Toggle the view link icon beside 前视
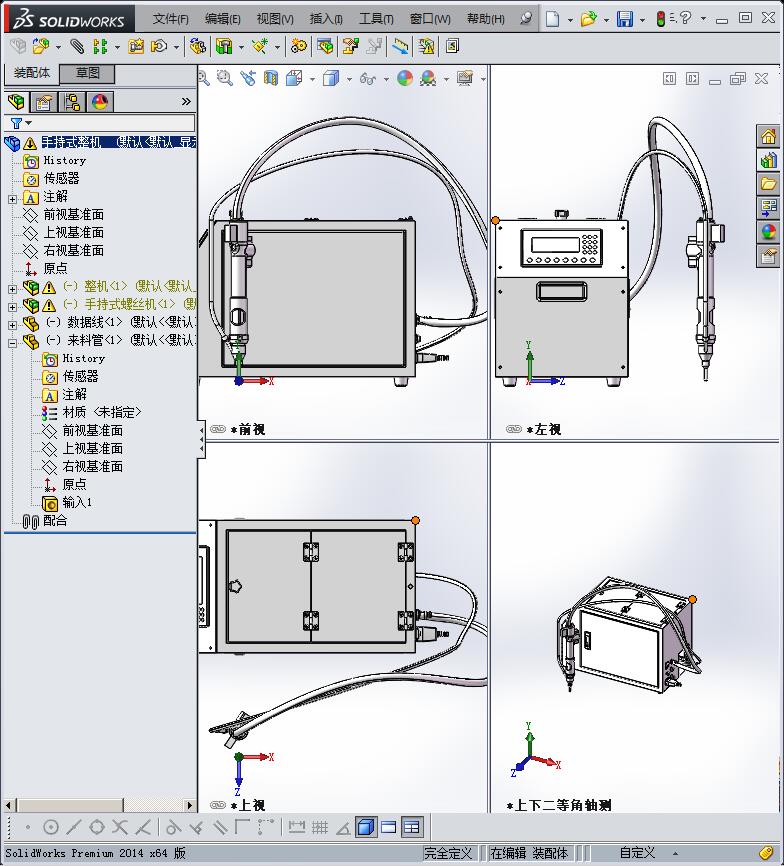The image size is (784, 866). [218, 429]
